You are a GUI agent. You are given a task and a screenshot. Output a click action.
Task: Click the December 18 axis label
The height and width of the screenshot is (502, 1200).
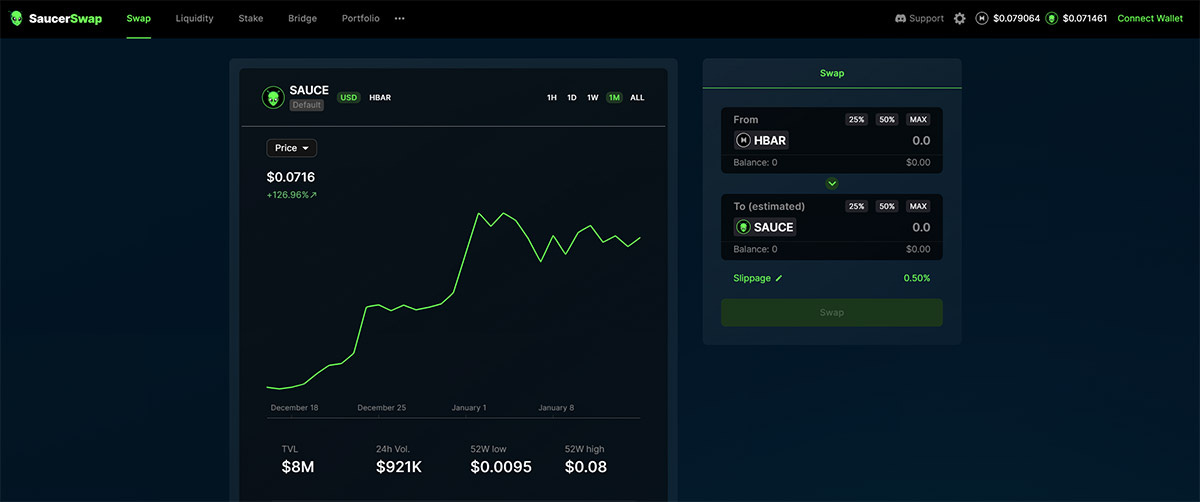coord(295,408)
